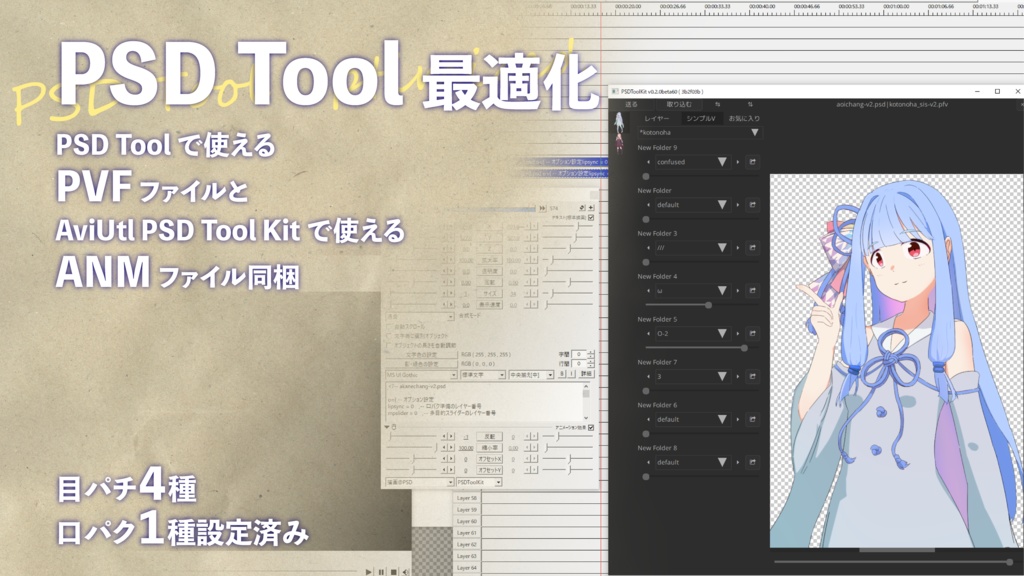
Task: Open 'ω' dropdown under New Folder 4
Action: click(692, 291)
